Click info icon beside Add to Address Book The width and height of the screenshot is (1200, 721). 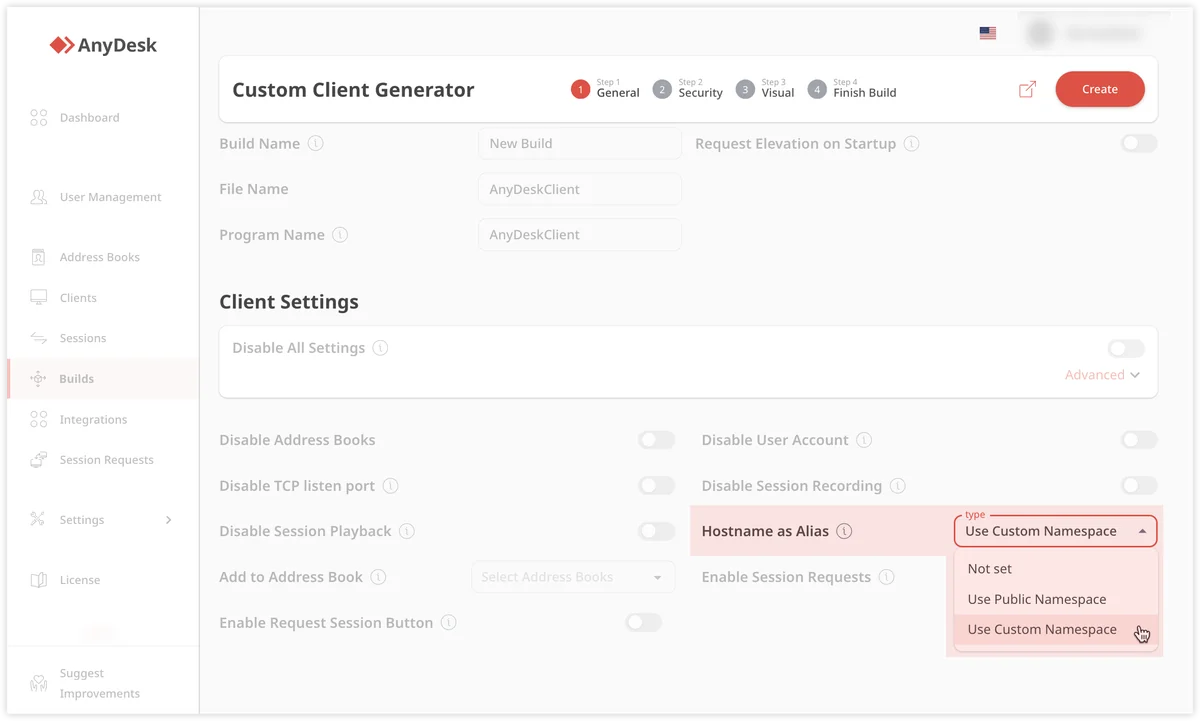[379, 577]
